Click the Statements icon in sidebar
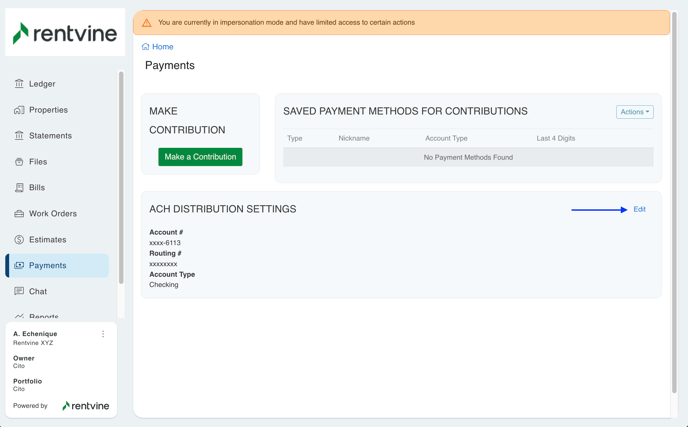This screenshot has width=688, height=427. (19, 136)
